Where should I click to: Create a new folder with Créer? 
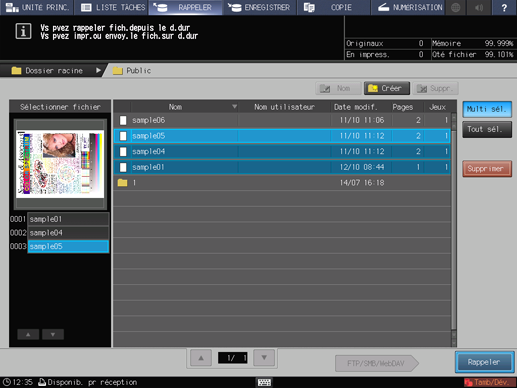click(387, 88)
